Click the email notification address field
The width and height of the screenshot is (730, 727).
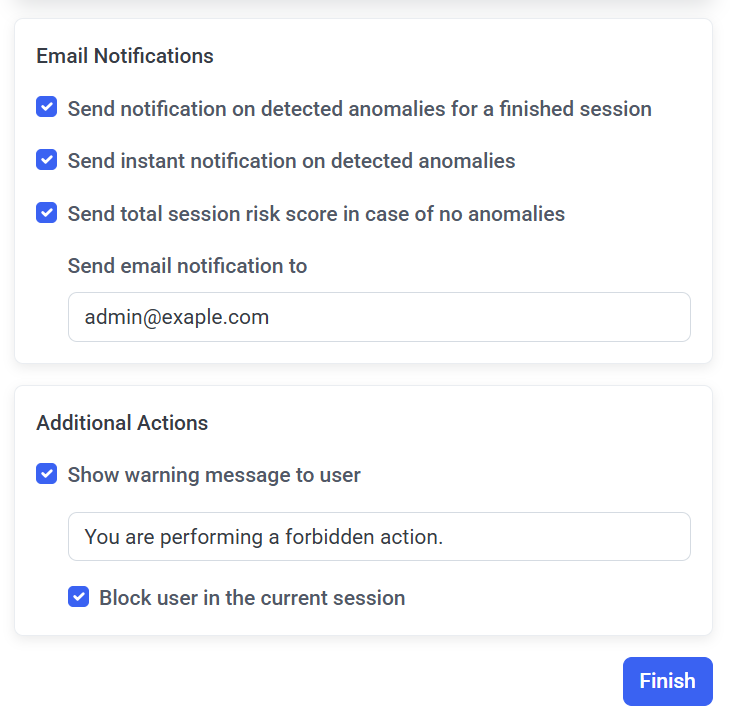pyautogui.click(x=379, y=317)
